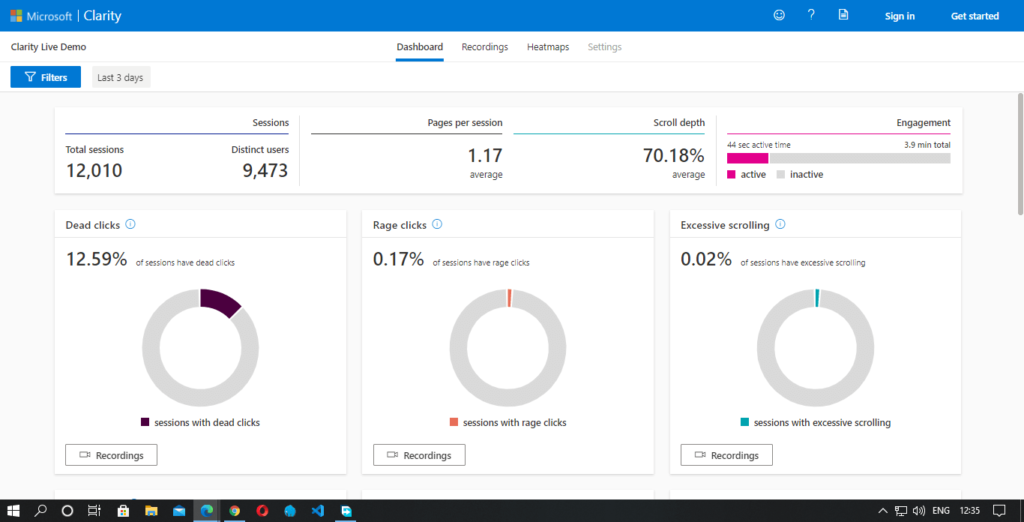Screen dimensions: 1024x522
Task: Click the 1.17 pages per session value
Action: click(485, 156)
